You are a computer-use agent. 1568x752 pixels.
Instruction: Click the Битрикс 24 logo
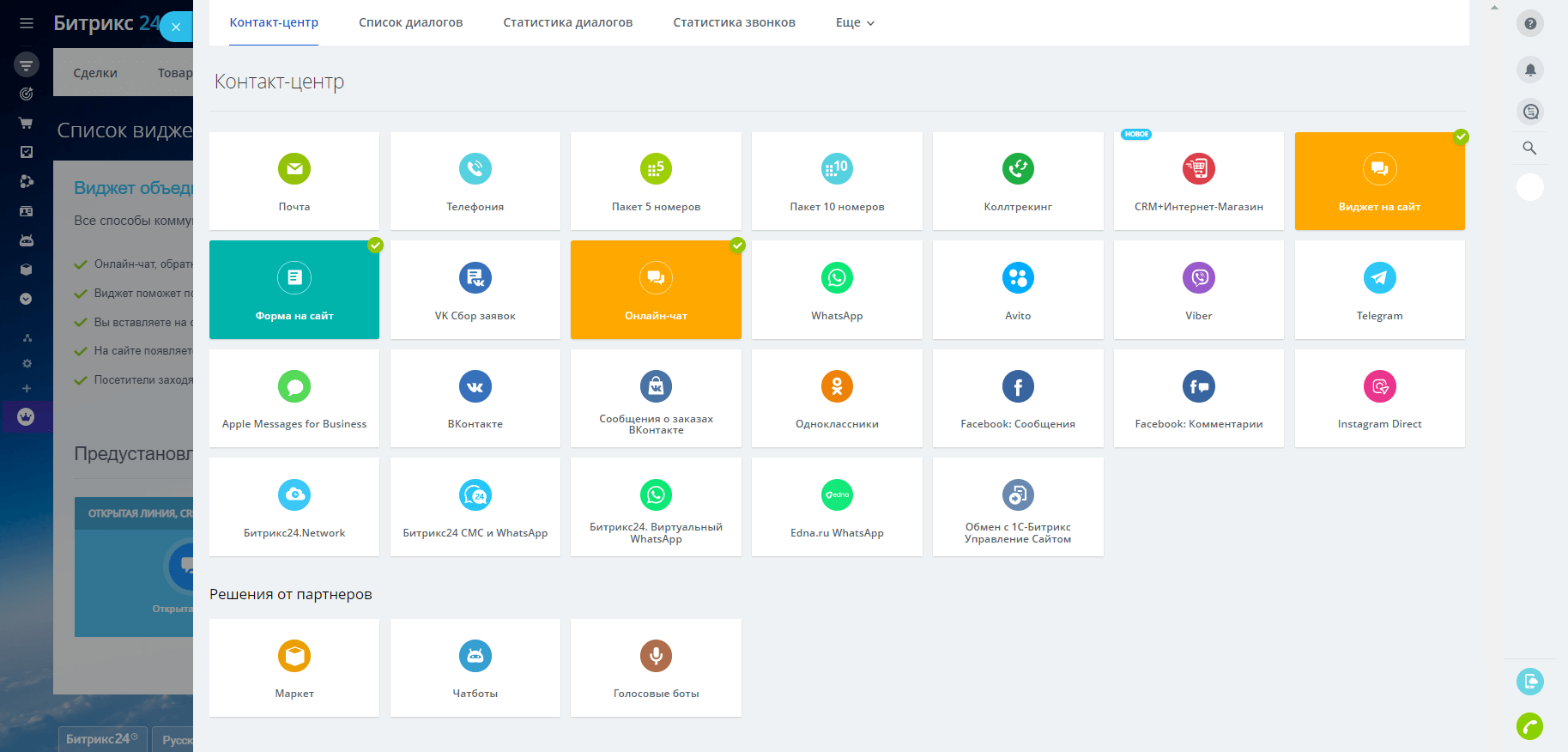106,23
